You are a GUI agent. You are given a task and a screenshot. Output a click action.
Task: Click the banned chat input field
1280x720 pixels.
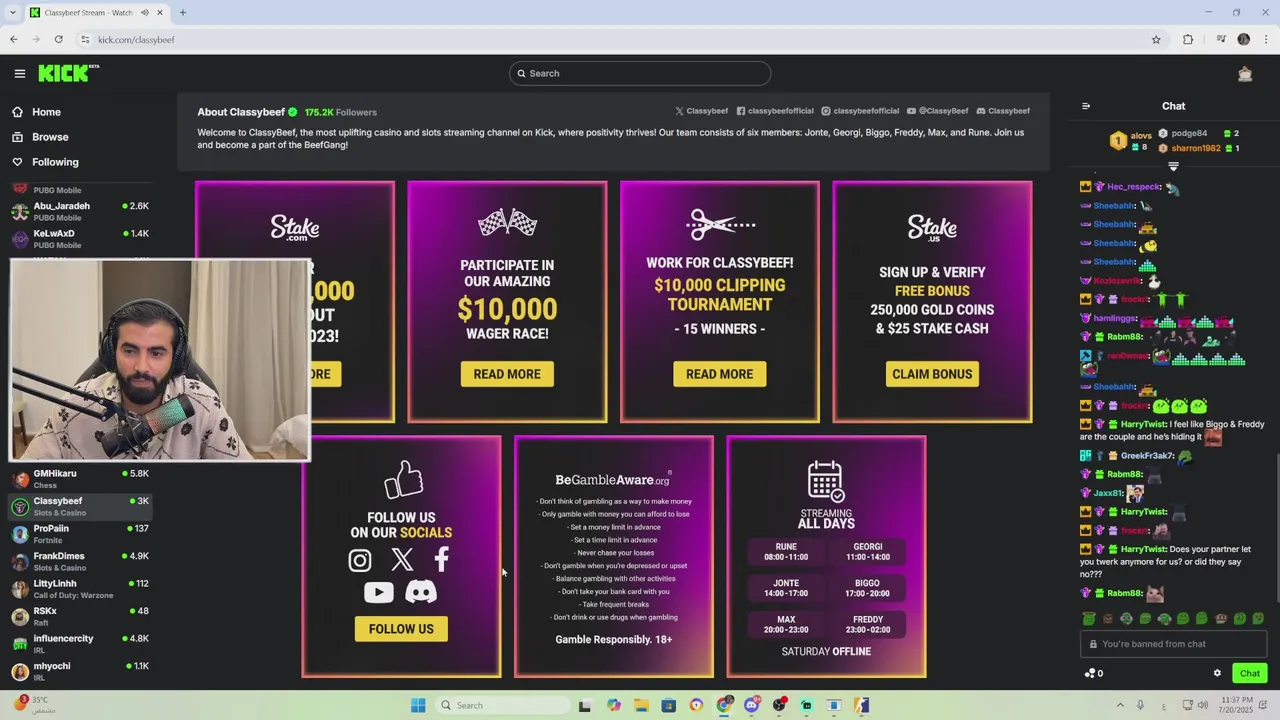coord(1173,644)
